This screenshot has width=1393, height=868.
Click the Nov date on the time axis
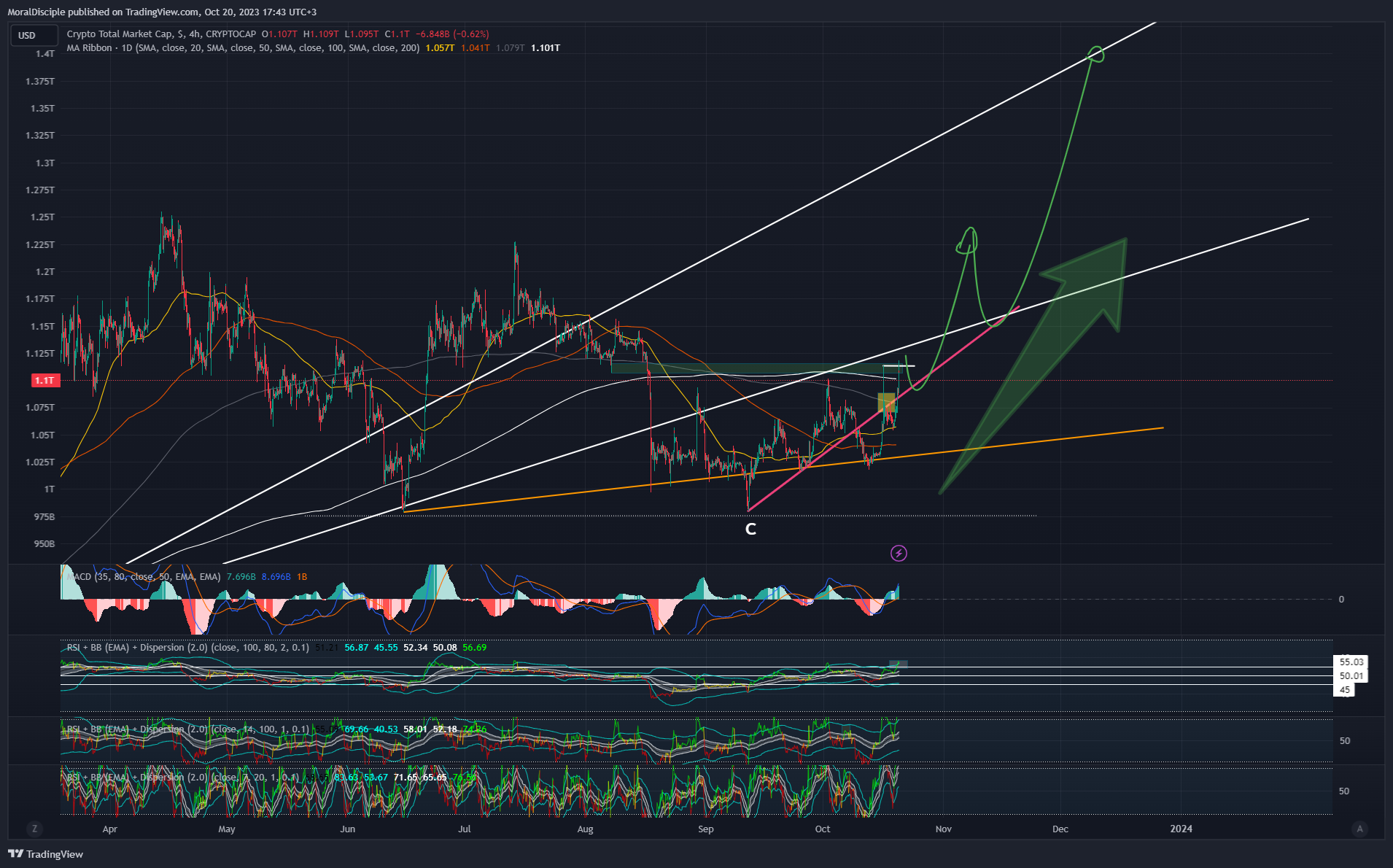coord(944,829)
